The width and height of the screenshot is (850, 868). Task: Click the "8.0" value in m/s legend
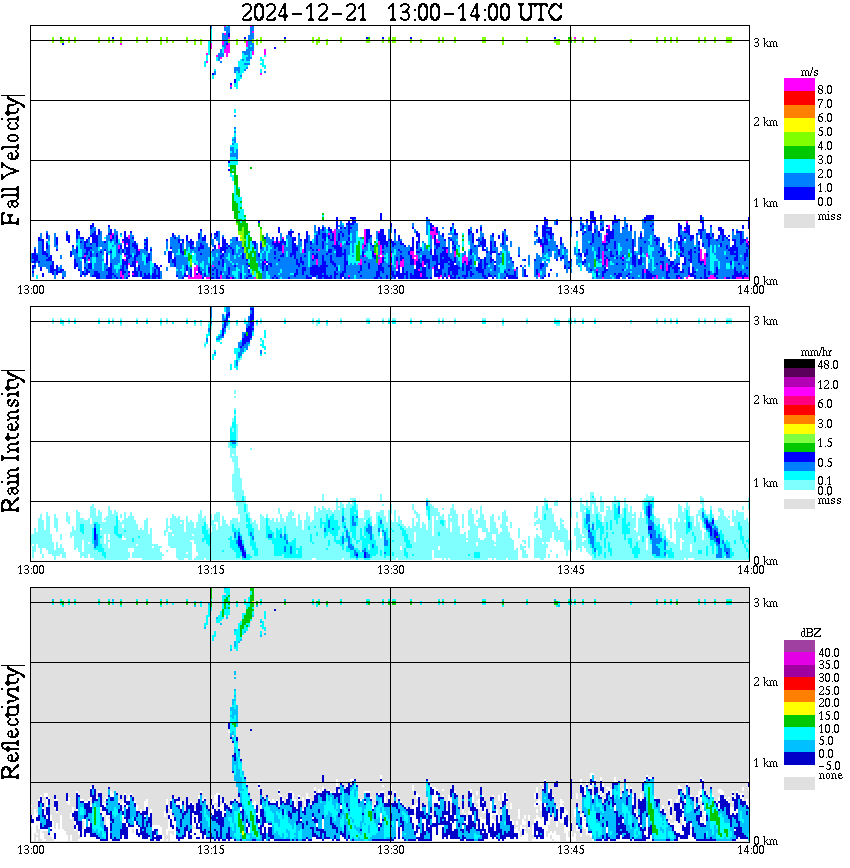click(825, 90)
